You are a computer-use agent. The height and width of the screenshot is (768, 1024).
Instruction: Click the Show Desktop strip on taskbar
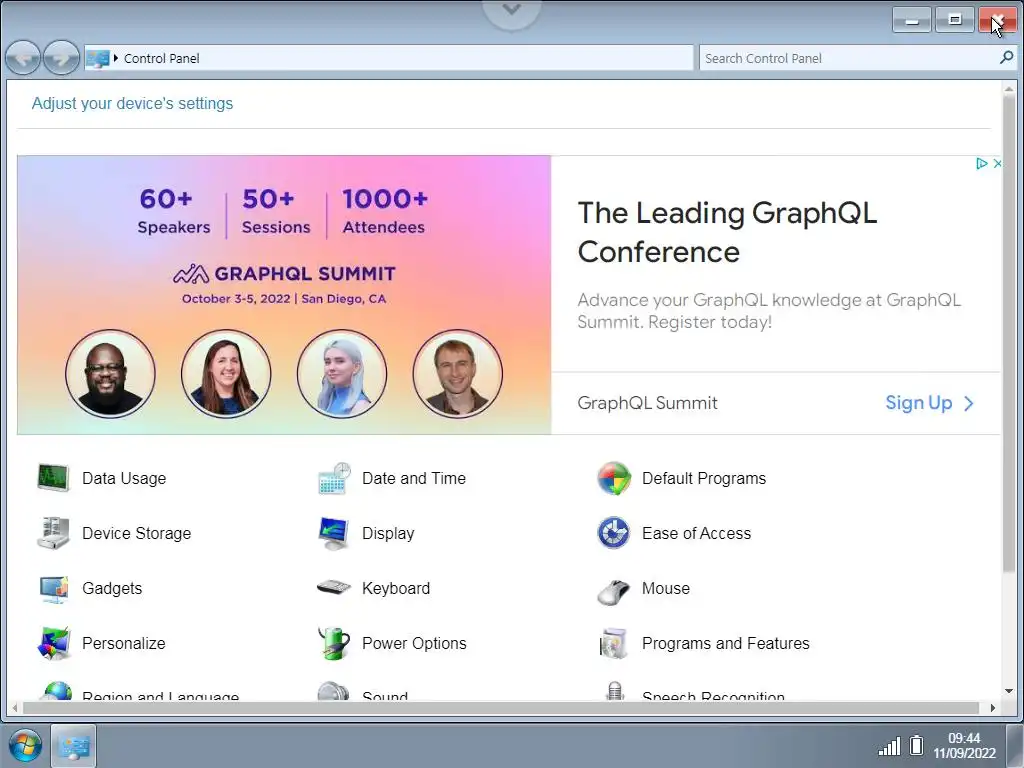click(1015, 745)
